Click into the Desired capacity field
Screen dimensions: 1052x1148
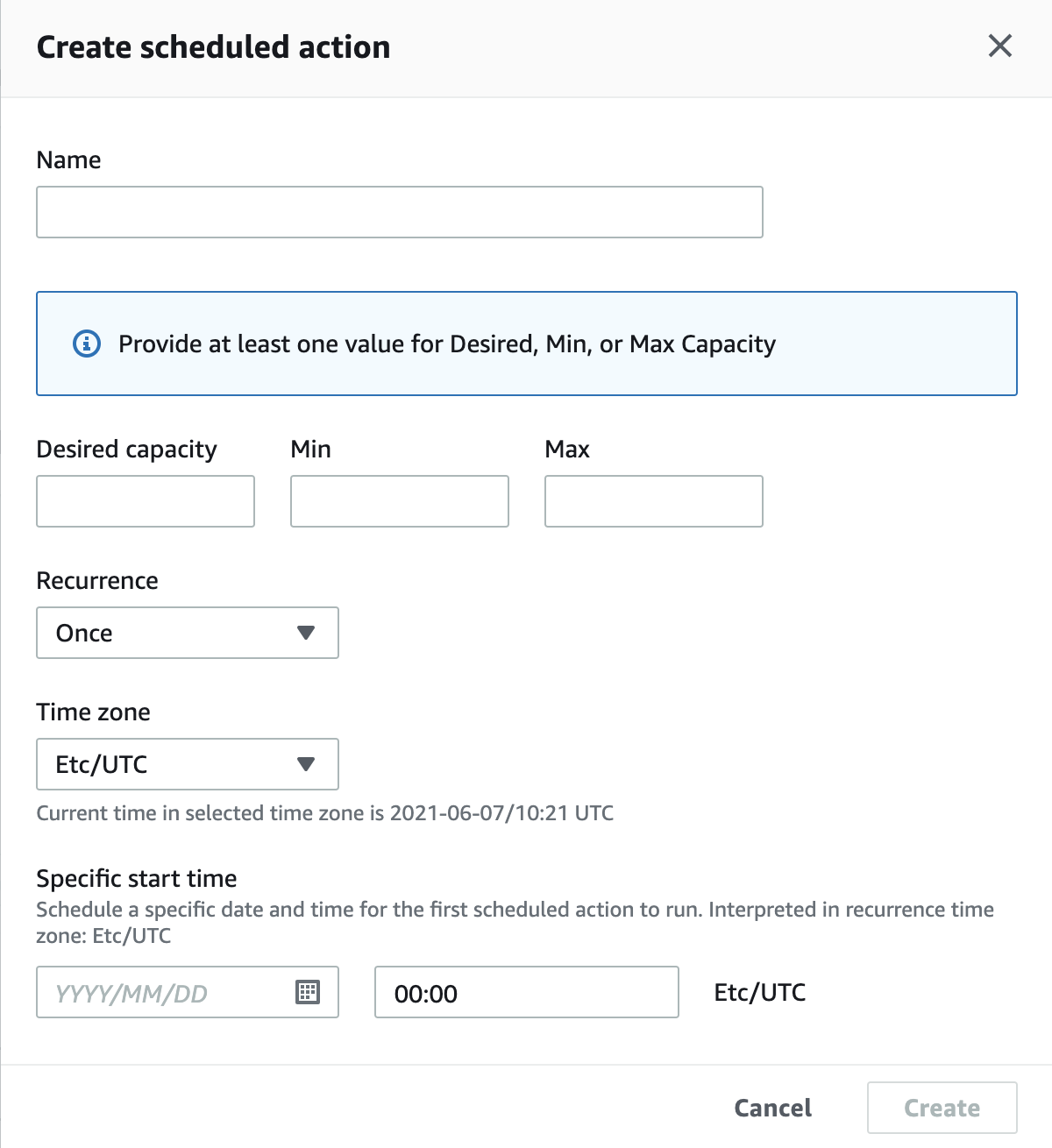click(146, 501)
